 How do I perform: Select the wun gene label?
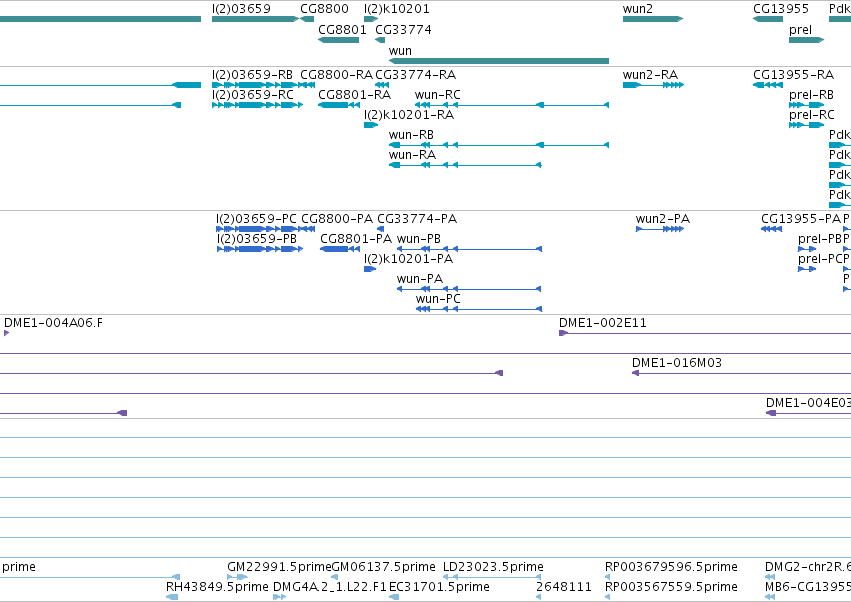tap(401, 50)
